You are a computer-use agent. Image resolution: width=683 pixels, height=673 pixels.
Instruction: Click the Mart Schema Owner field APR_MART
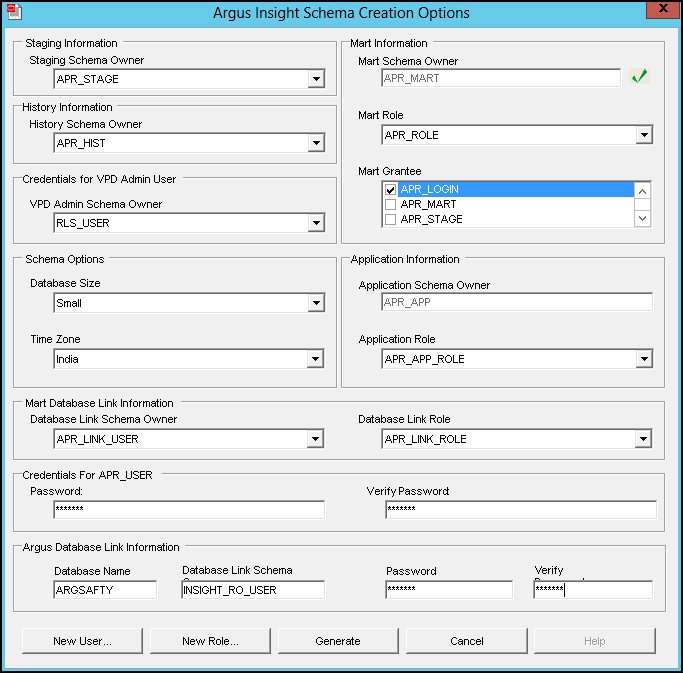501,78
